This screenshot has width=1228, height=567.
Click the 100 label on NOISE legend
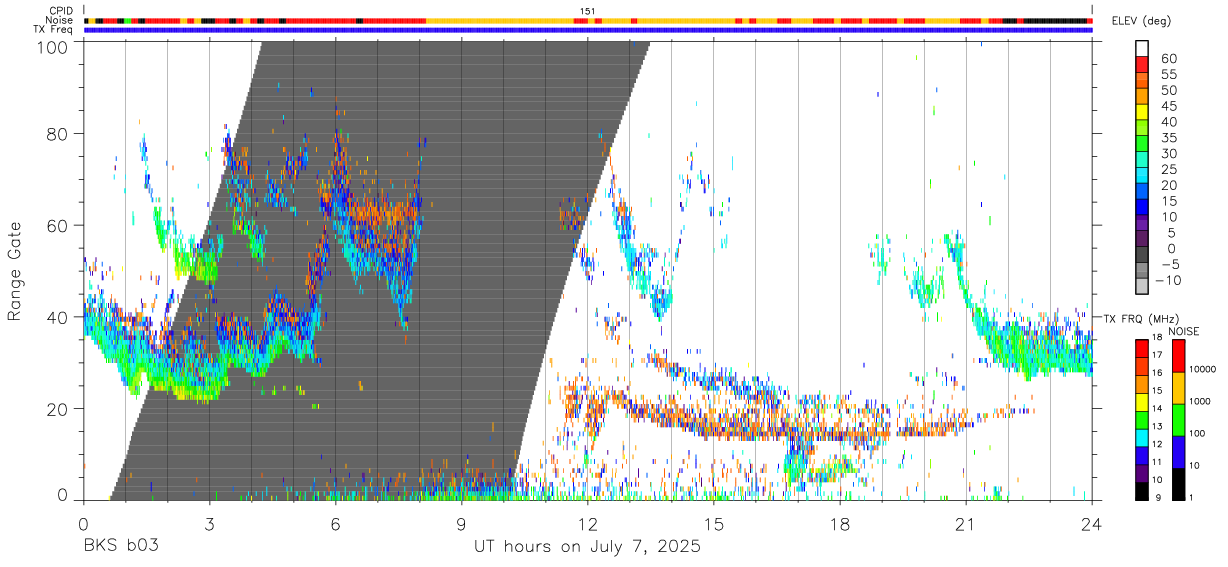pos(1198,433)
